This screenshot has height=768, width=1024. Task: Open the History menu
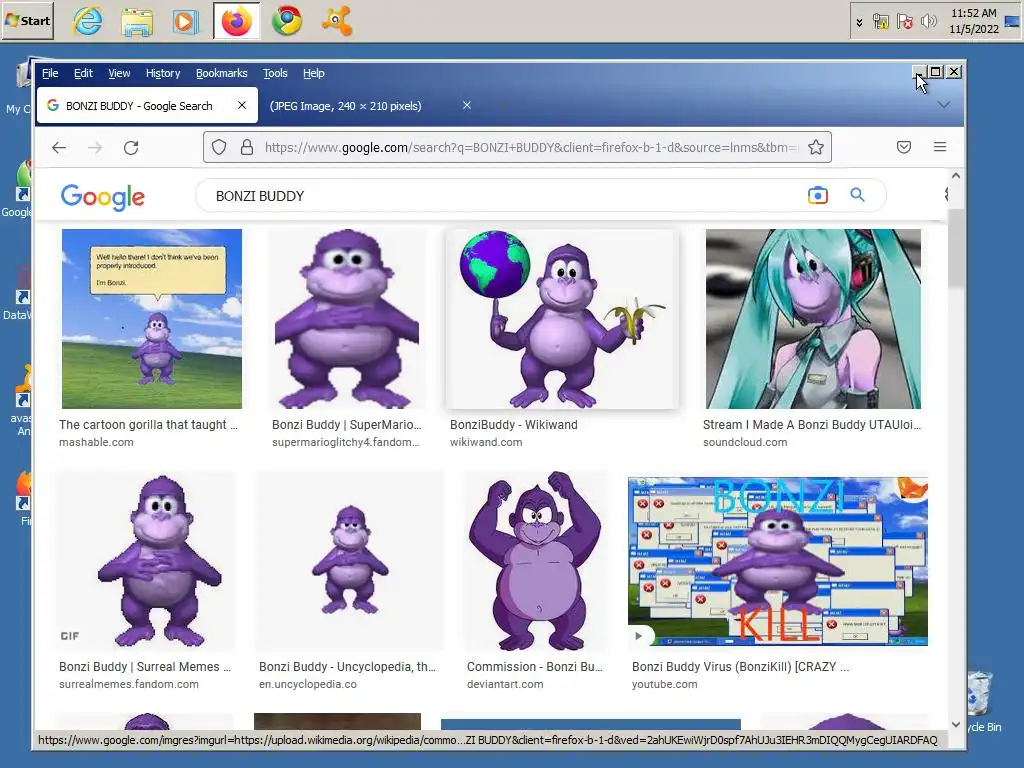pos(163,73)
